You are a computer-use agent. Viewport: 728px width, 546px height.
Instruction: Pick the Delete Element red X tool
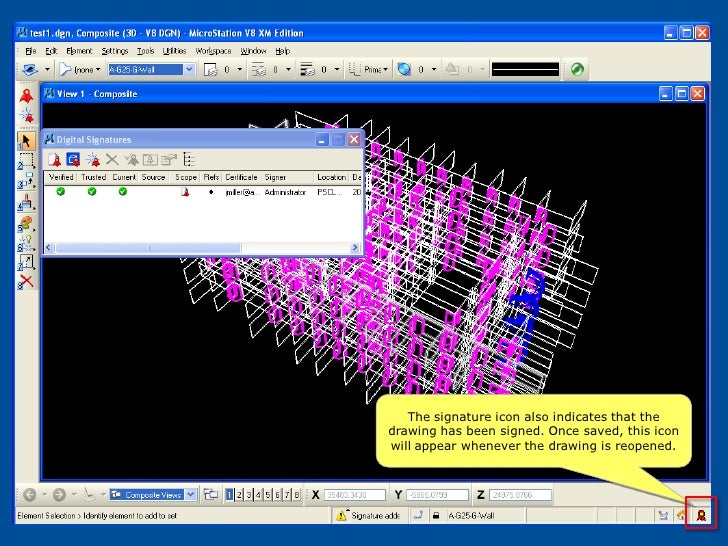point(27,281)
